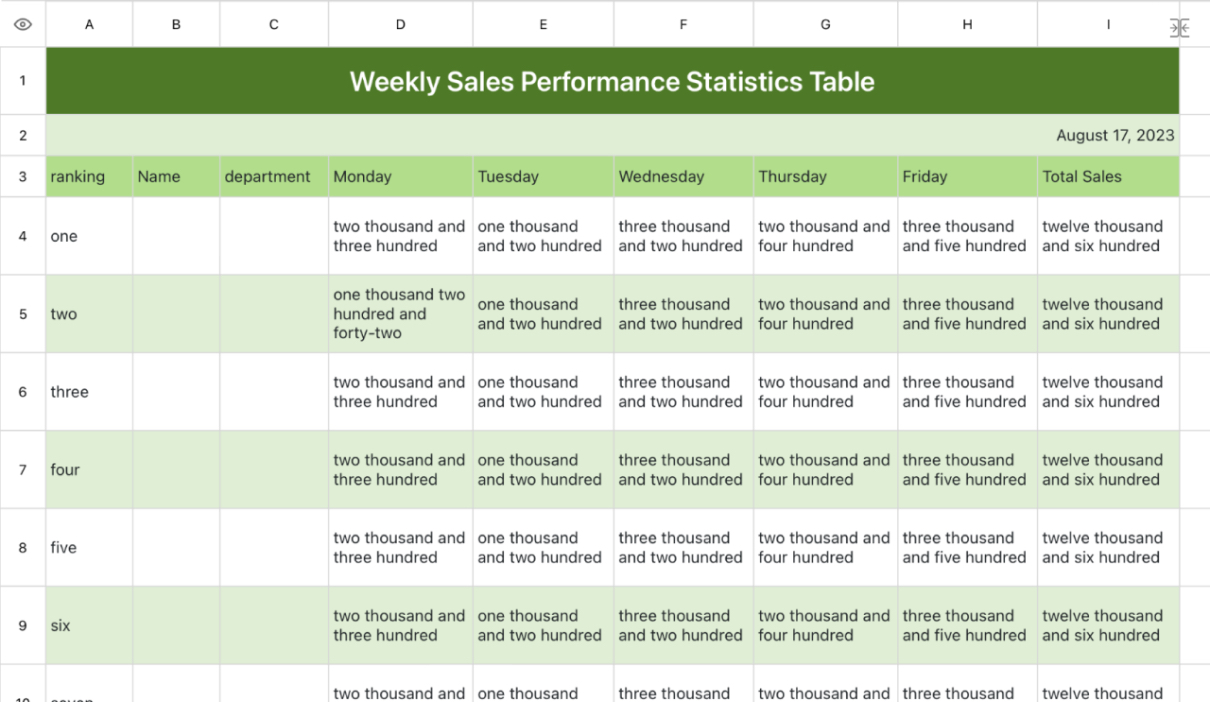The image size is (1210, 702).
Task: Click Thursday value in row 9
Action: click(825, 626)
